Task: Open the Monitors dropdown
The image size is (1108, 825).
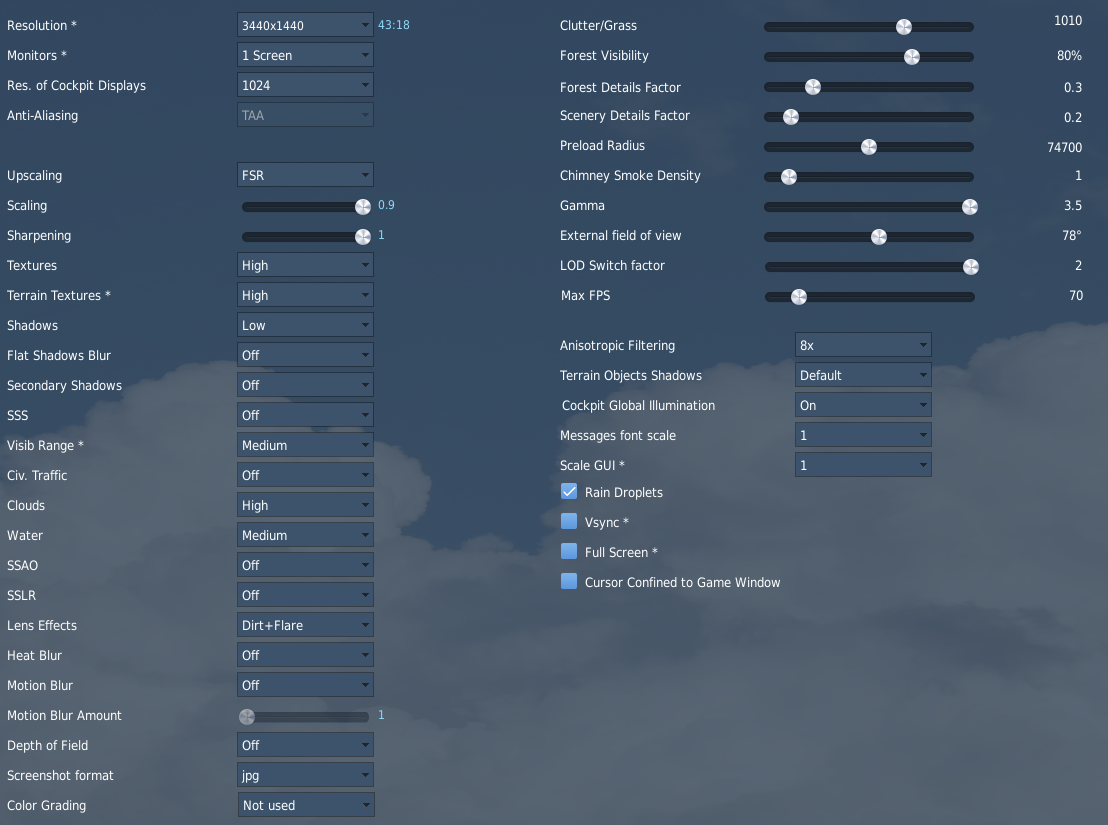Action: [305, 55]
